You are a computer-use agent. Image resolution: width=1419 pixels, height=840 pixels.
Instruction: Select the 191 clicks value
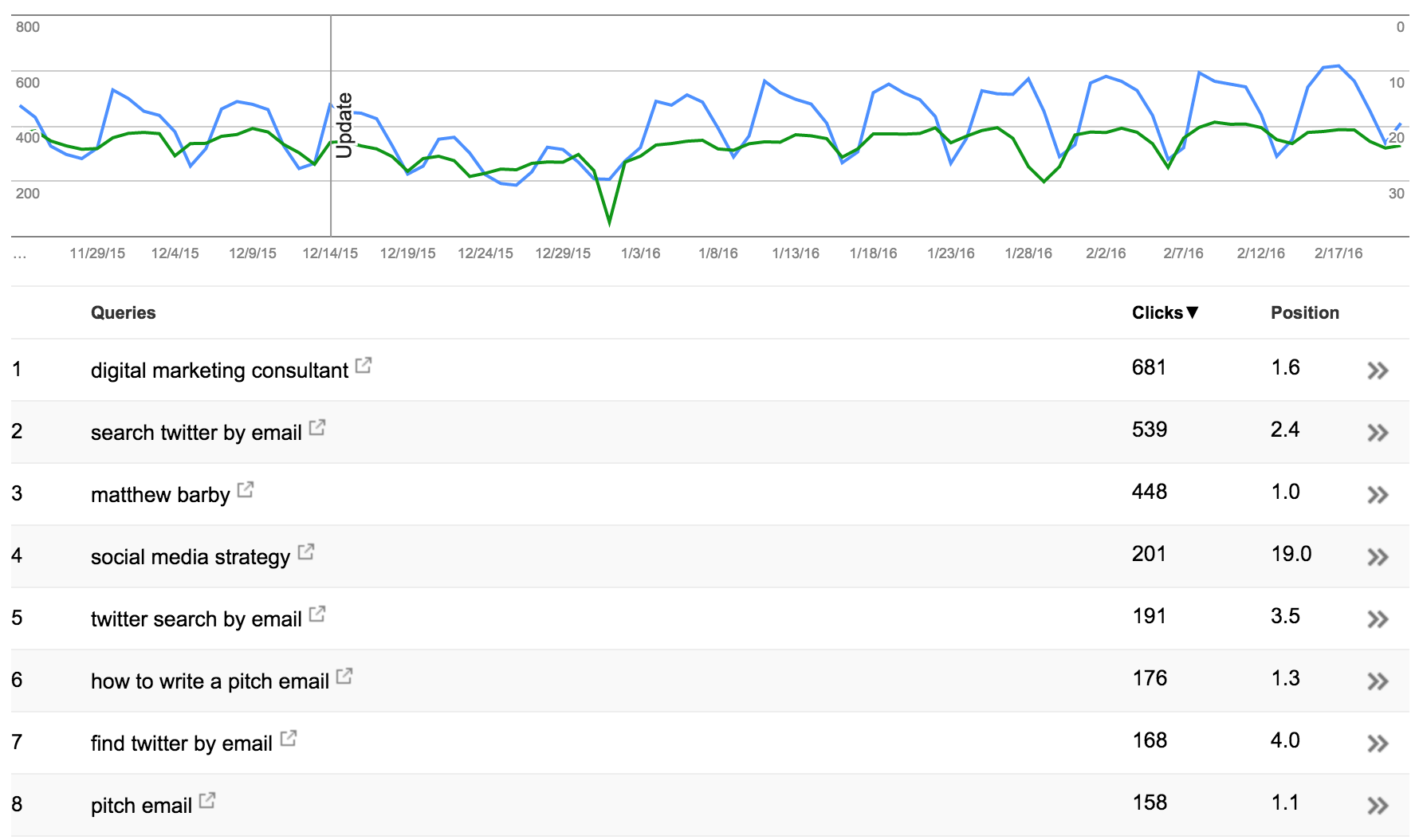point(1150,616)
